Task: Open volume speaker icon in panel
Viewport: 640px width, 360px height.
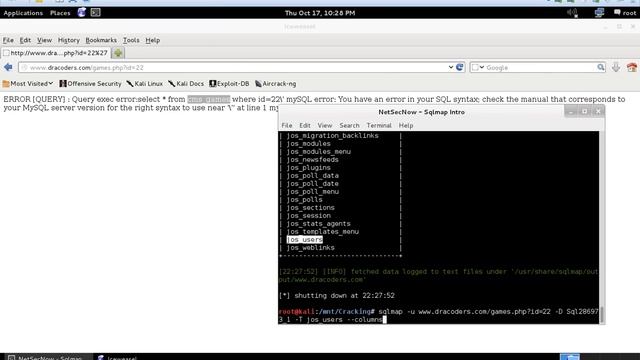Action: click(572, 13)
